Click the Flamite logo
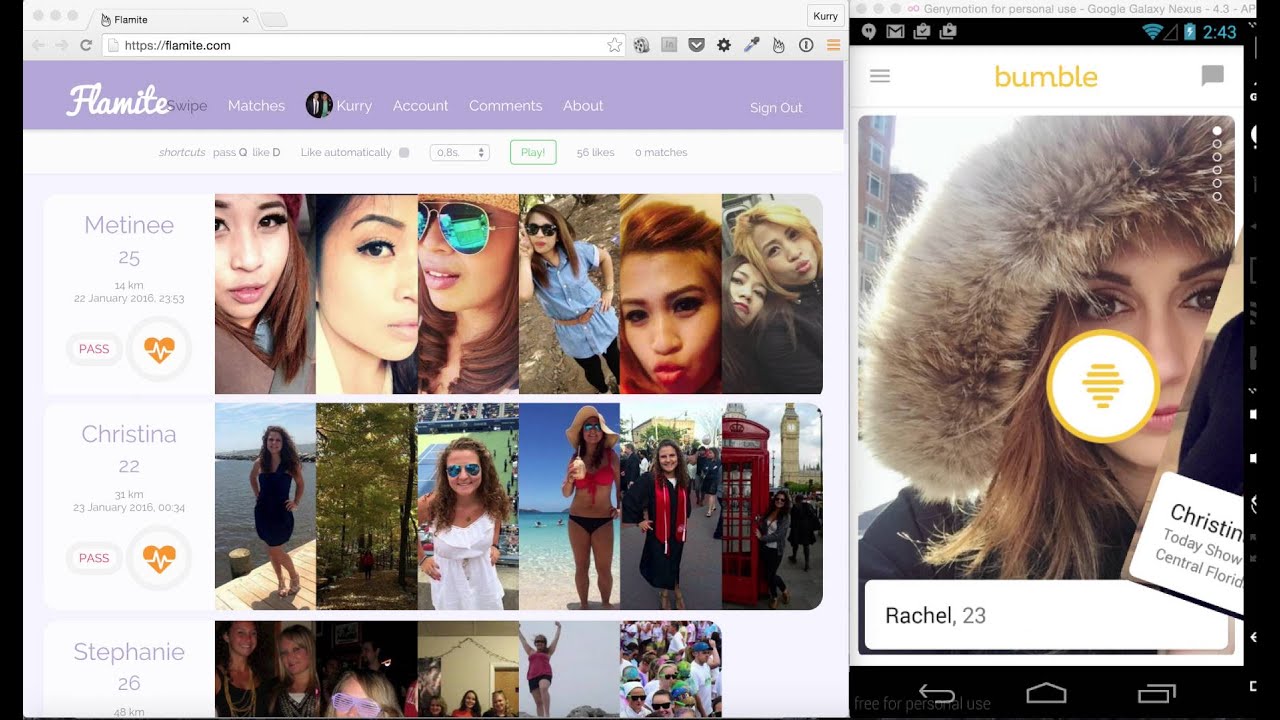 [118, 100]
